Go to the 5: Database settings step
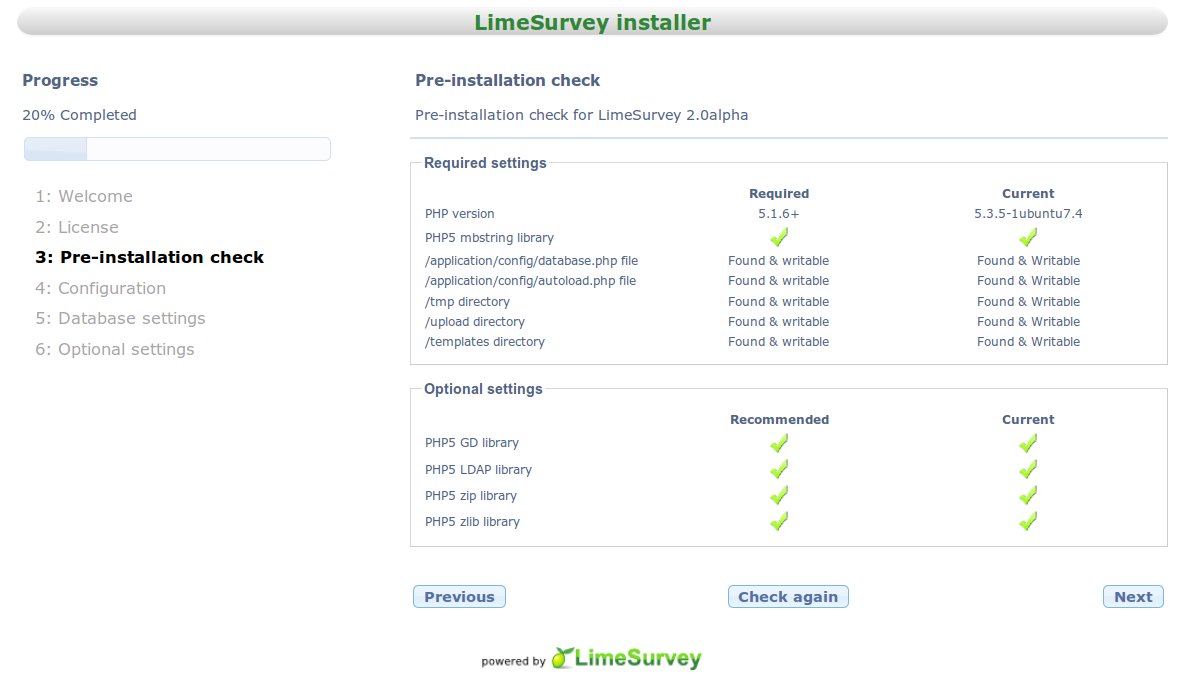 tap(120, 319)
